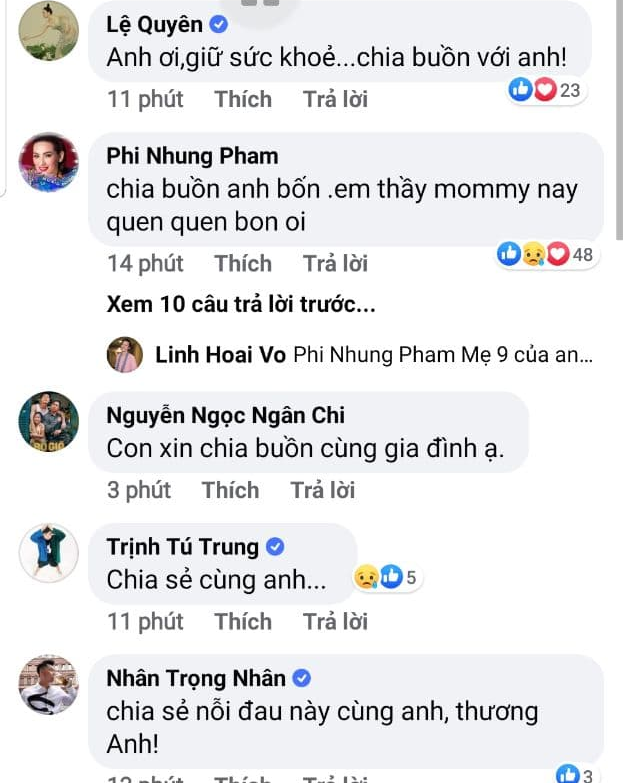
Task: Click Linh Hoai Vo's small reply avatar
Action: [127, 355]
